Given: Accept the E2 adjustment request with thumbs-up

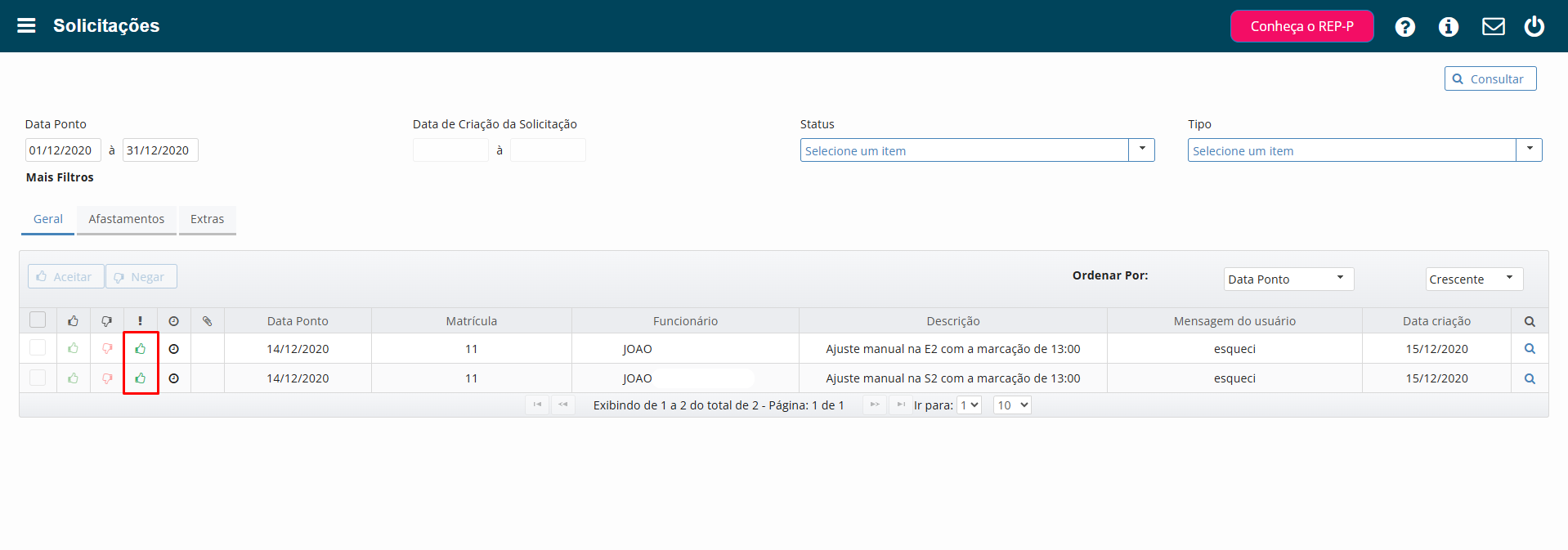Looking at the screenshot, I should pos(74,349).
